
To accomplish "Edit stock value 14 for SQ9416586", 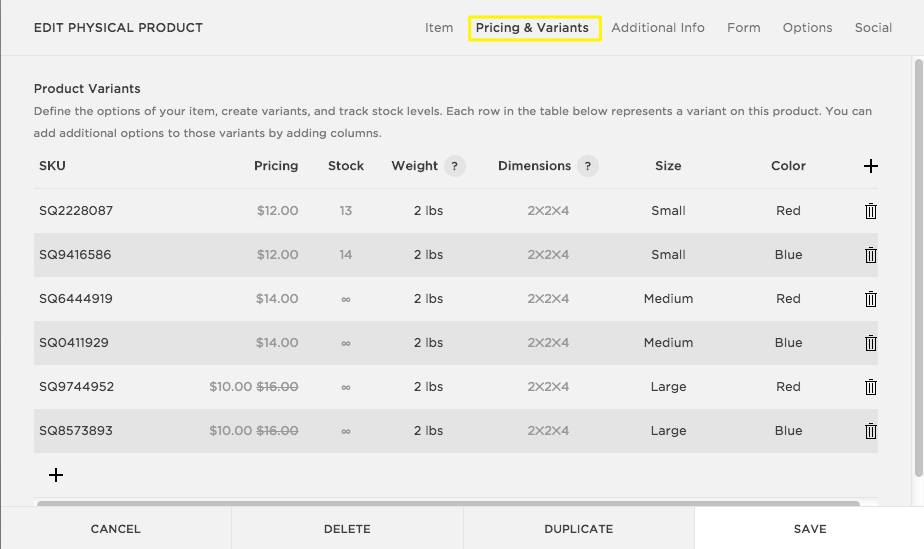I will click(x=345, y=255).
